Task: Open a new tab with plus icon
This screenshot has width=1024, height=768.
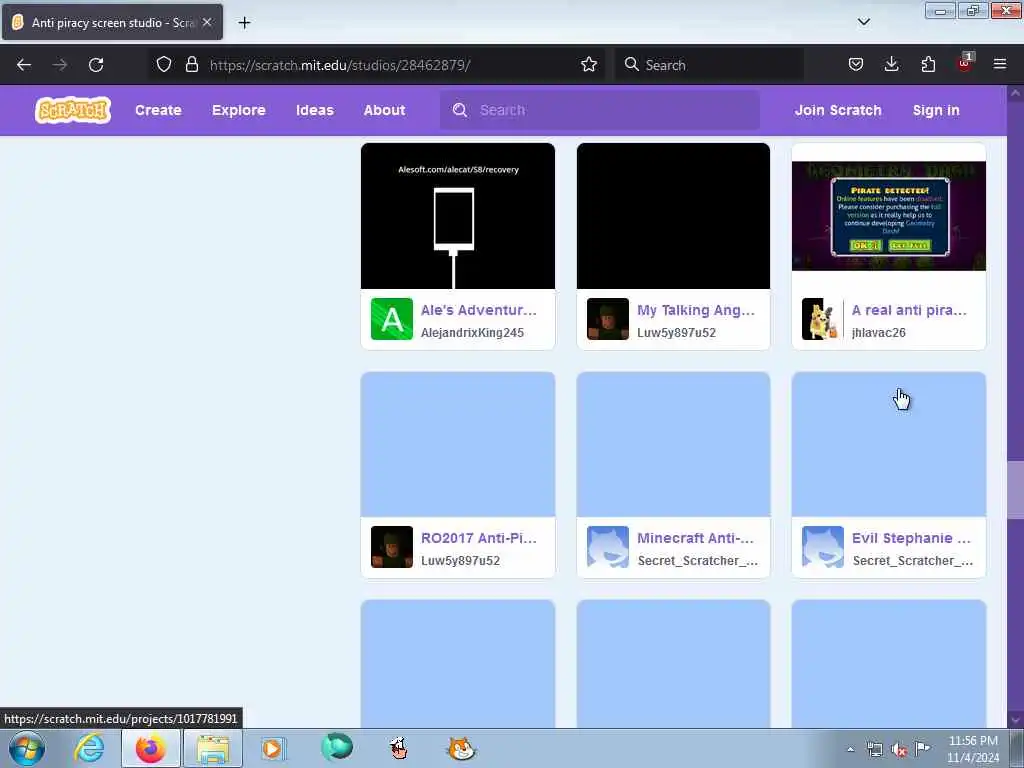Action: click(244, 22)
